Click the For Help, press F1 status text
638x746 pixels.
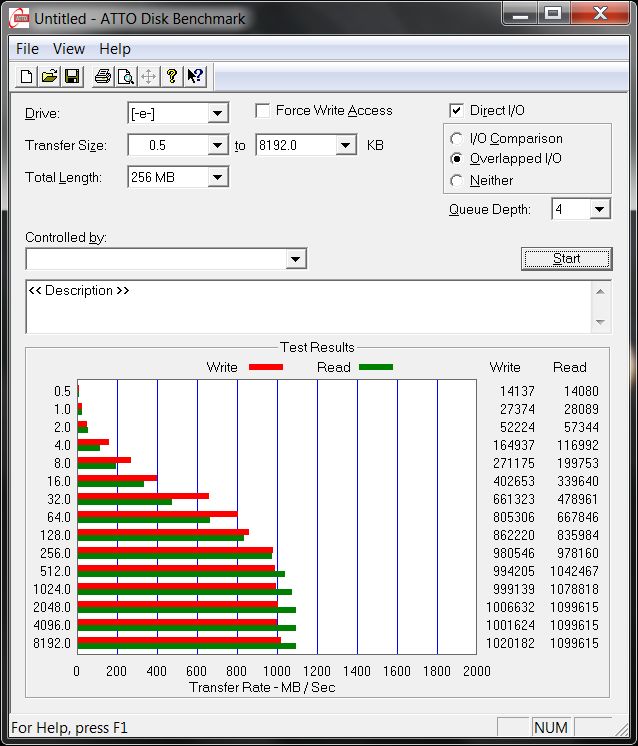(69, 728)
